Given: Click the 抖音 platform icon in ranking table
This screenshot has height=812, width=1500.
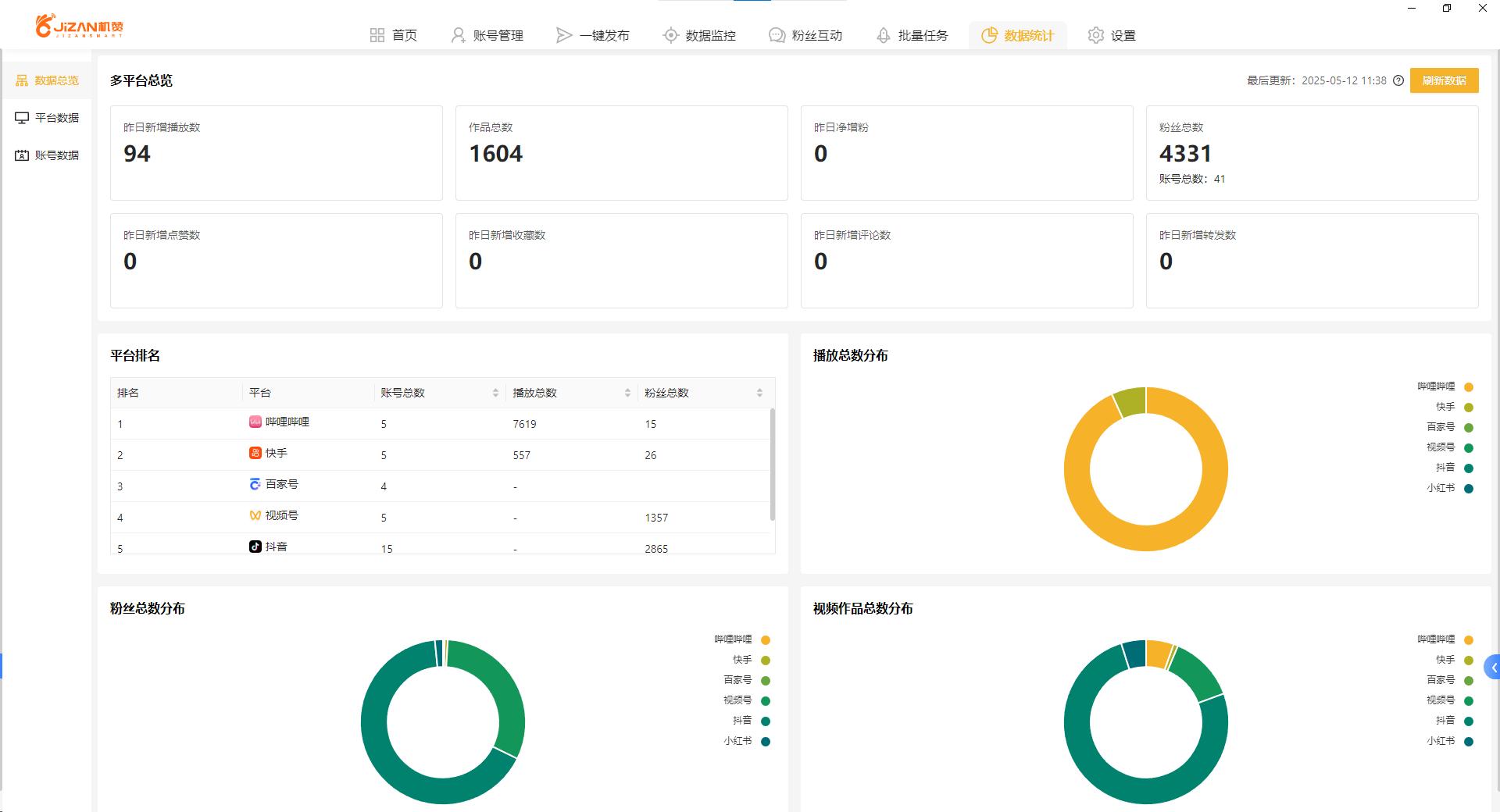Looking at the screenshot, I should click(255, 547).
